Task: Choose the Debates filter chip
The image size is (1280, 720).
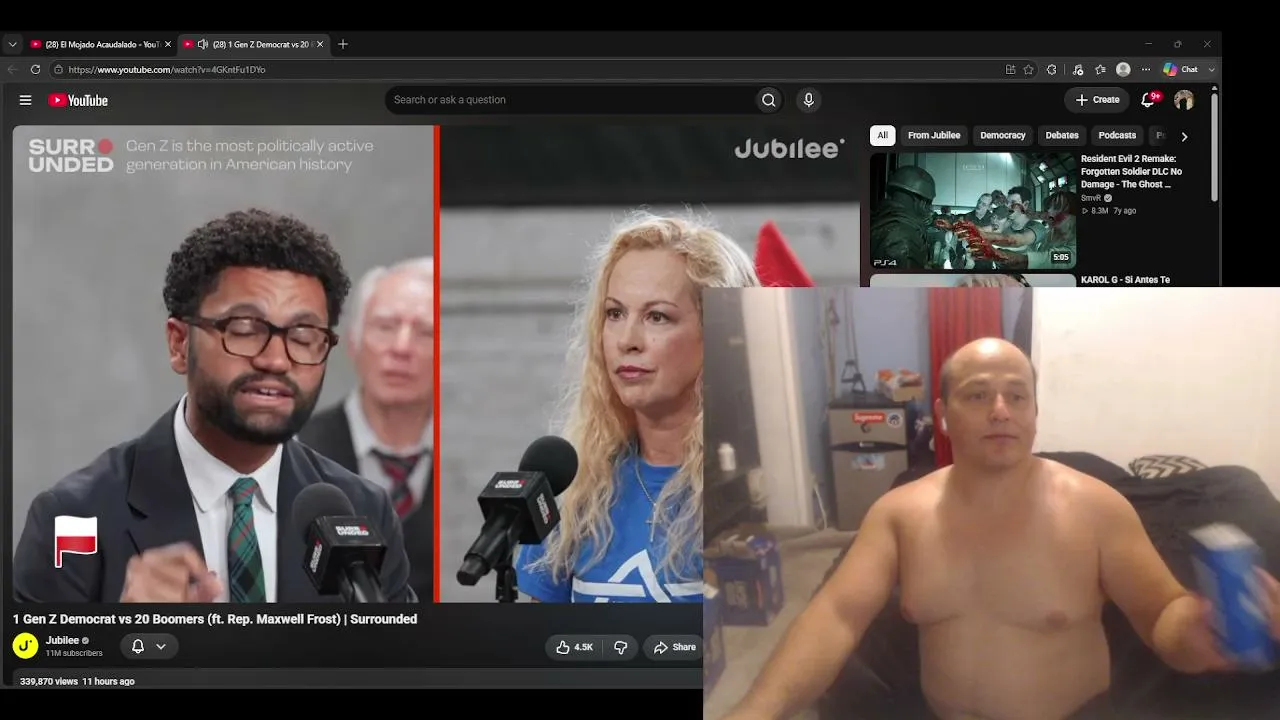Action: tap(1062, 136)
